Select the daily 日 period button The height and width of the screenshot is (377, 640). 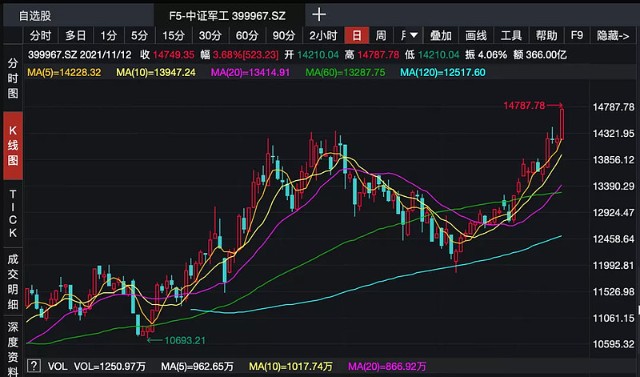(x=357, y=35)
